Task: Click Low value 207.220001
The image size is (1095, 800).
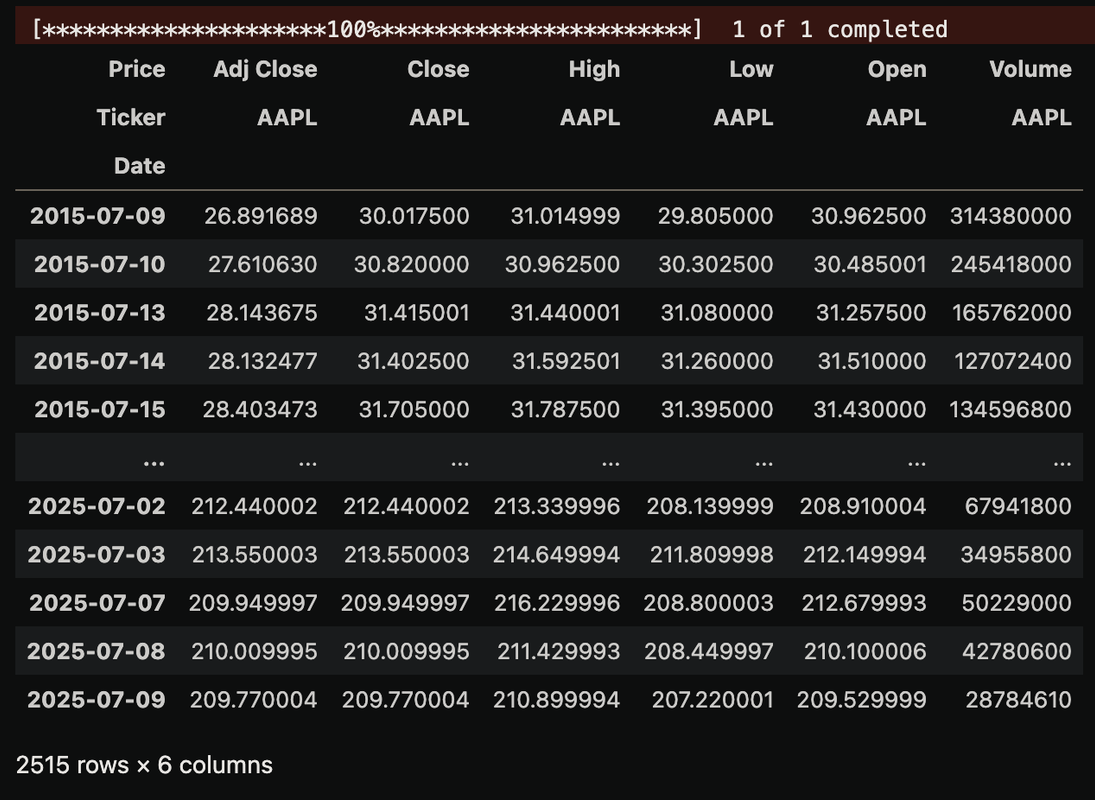Action: pyautogui.click(x=713, y=699)
